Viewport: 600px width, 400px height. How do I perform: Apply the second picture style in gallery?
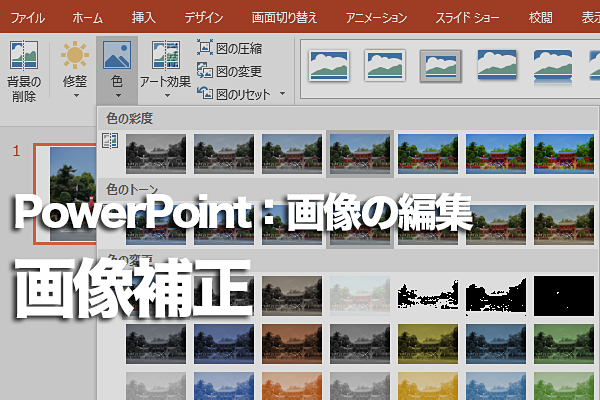click(385, 66)
